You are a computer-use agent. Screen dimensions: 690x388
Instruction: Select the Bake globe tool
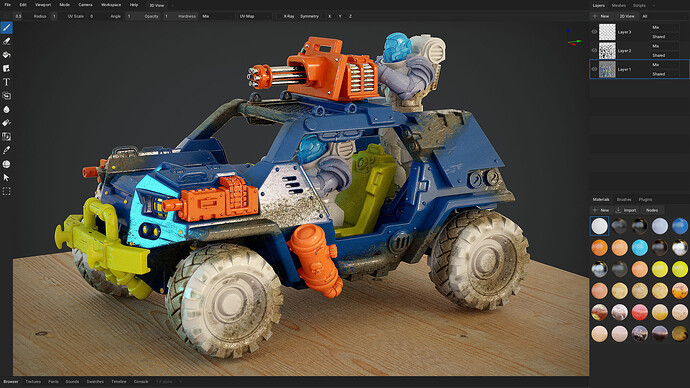[6, 164]
